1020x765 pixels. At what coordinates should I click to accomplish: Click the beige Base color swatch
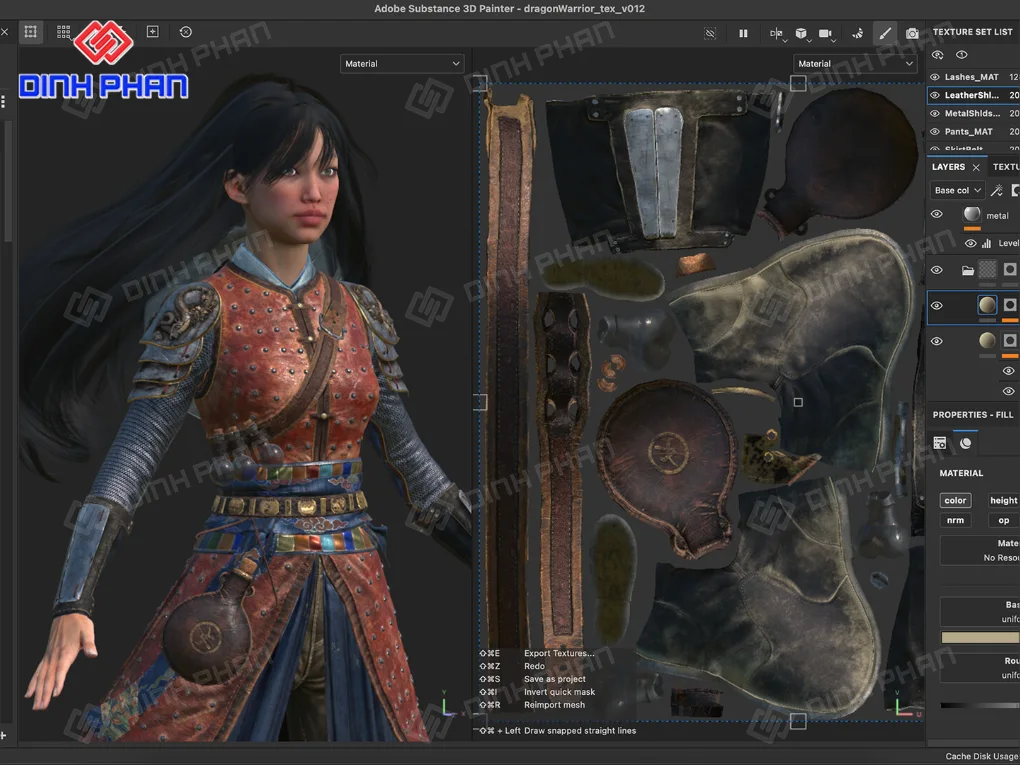point(986,636)
